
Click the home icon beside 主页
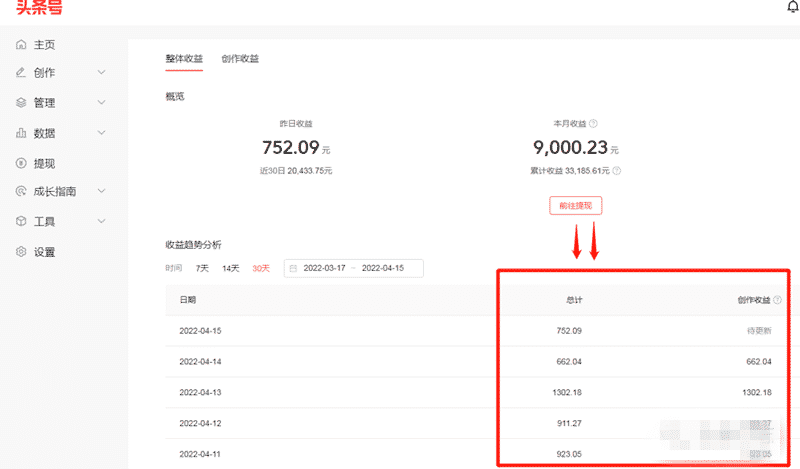pos(21,44)
